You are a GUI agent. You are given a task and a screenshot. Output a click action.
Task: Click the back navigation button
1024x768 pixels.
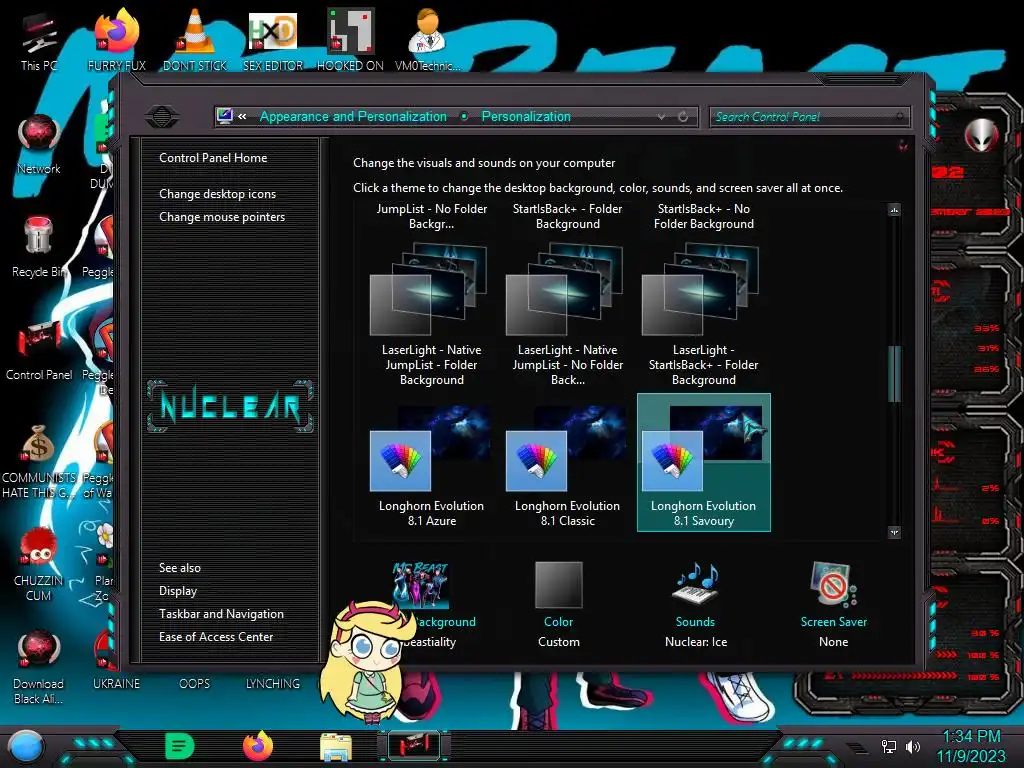162,117
